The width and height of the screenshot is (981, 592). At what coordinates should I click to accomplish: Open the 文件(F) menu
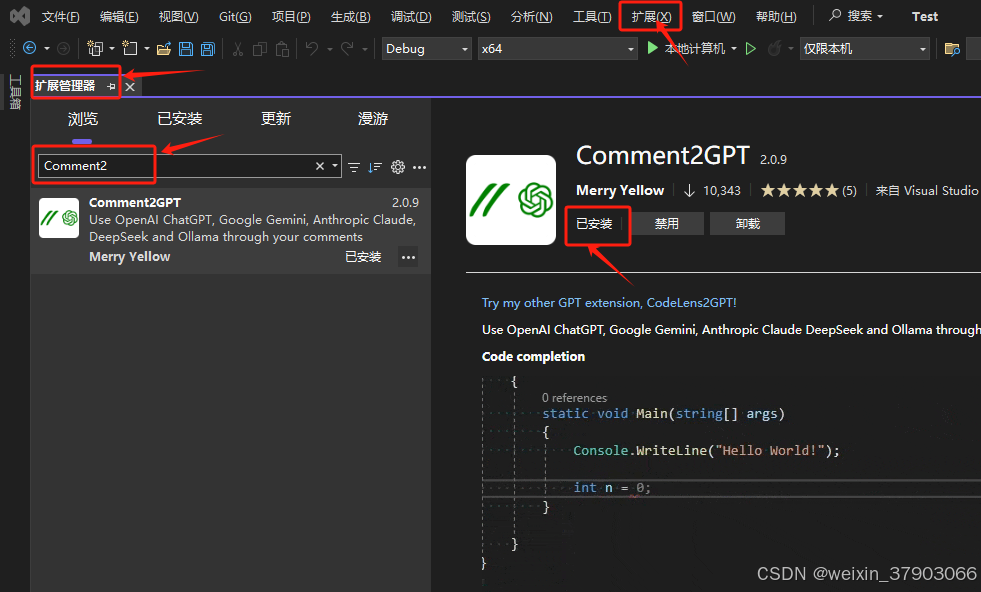tap(60, 17)
